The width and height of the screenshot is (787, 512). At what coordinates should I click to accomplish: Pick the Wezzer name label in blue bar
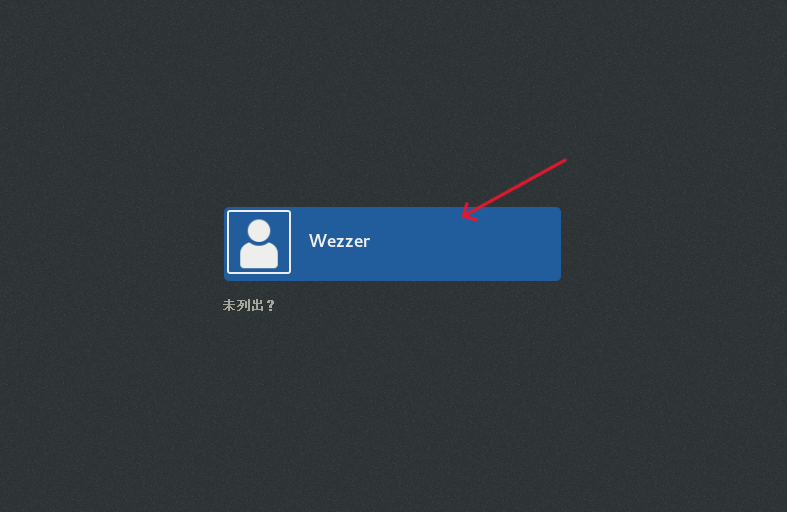point(339,241)
